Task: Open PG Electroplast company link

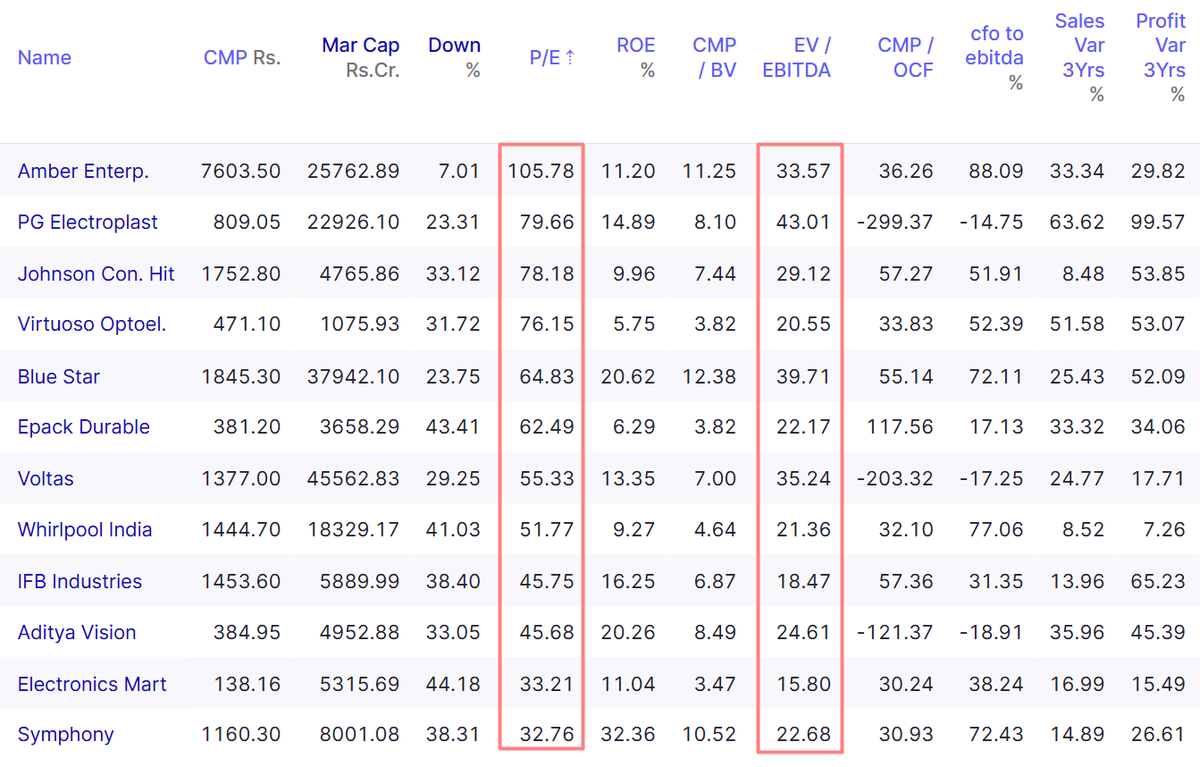Action: click(88, 222)
